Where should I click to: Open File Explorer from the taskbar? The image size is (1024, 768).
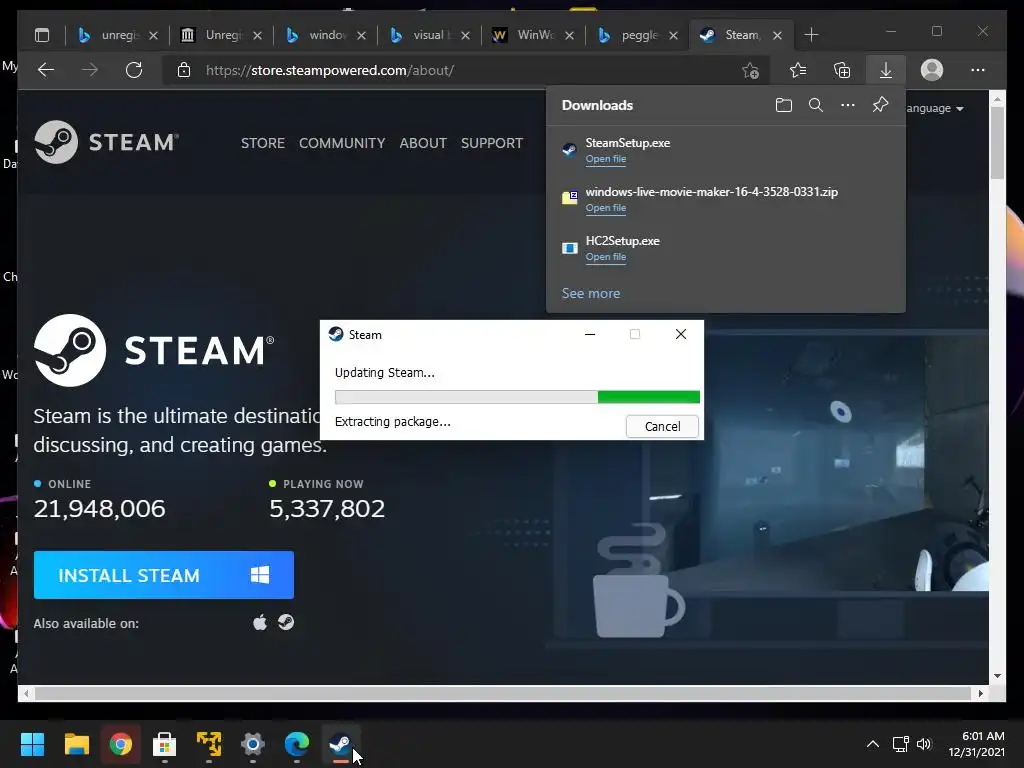pyautogui.click(x=76, y=744)
